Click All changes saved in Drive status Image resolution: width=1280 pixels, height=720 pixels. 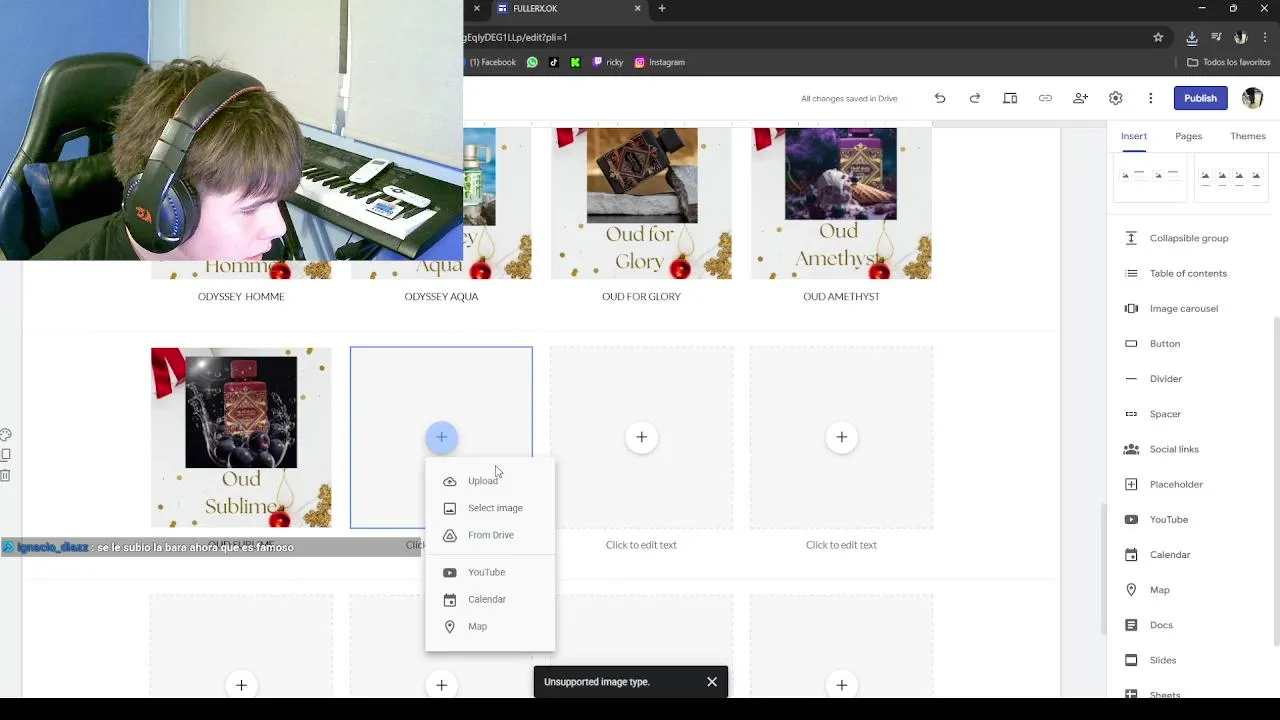coord(849,98)
